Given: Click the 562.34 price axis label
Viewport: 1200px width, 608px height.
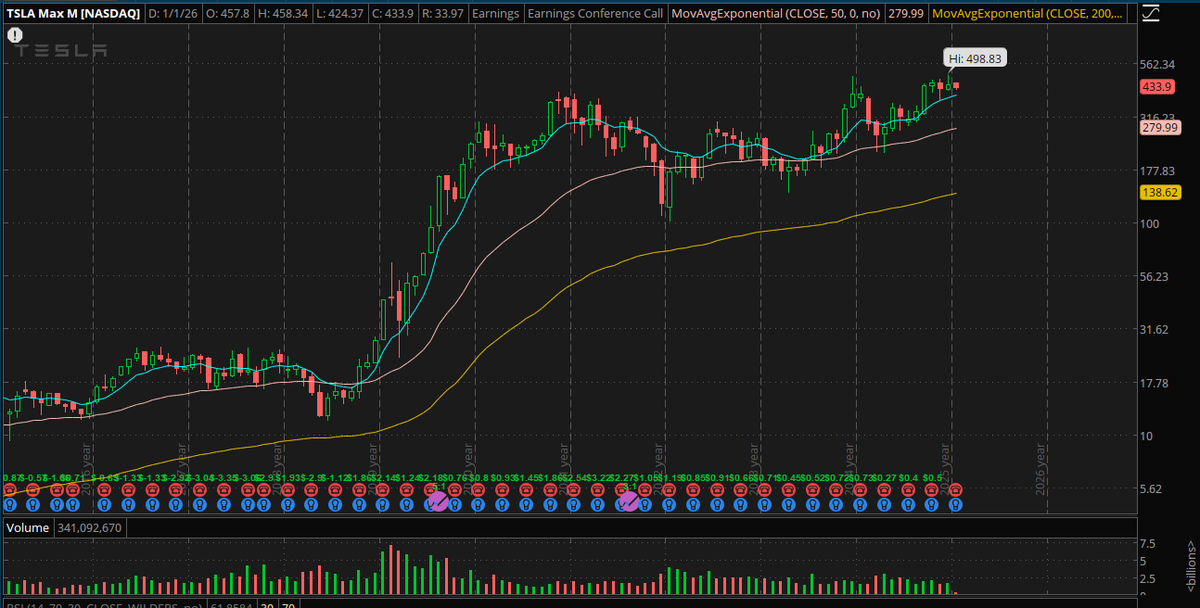Looking at the screenshot, I should point(1157,64).
